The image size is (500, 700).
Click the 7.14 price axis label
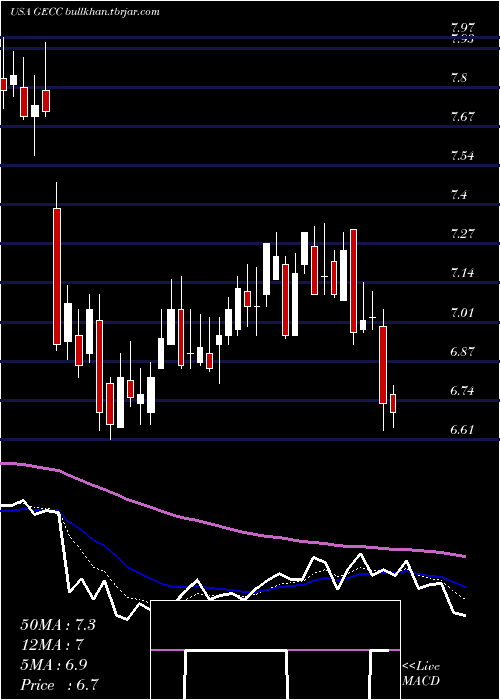point(463,273)
